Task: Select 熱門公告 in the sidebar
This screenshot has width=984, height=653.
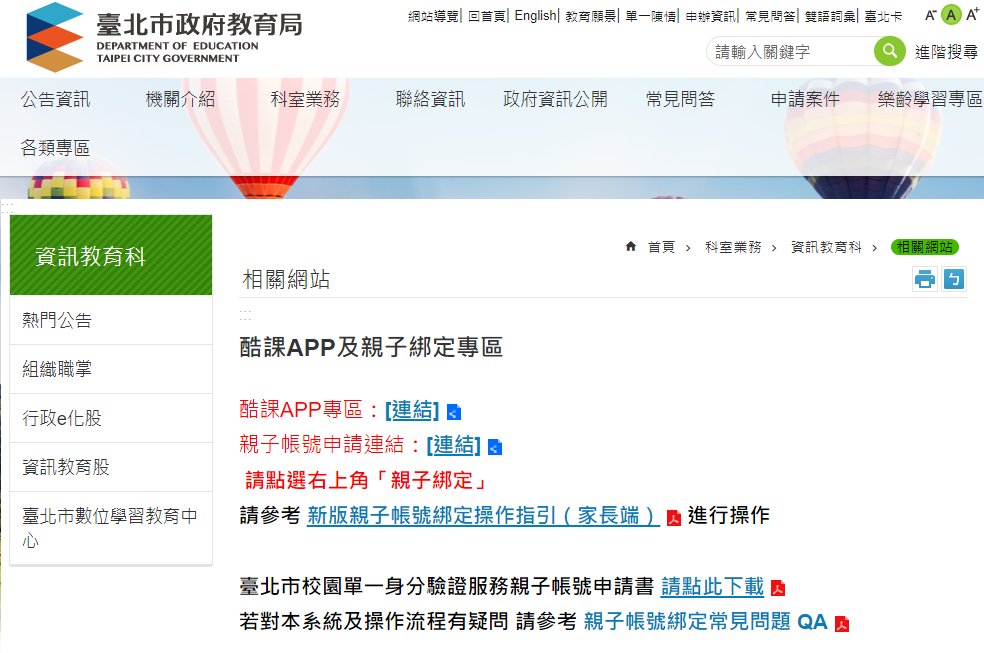Action: coord(57,320)
